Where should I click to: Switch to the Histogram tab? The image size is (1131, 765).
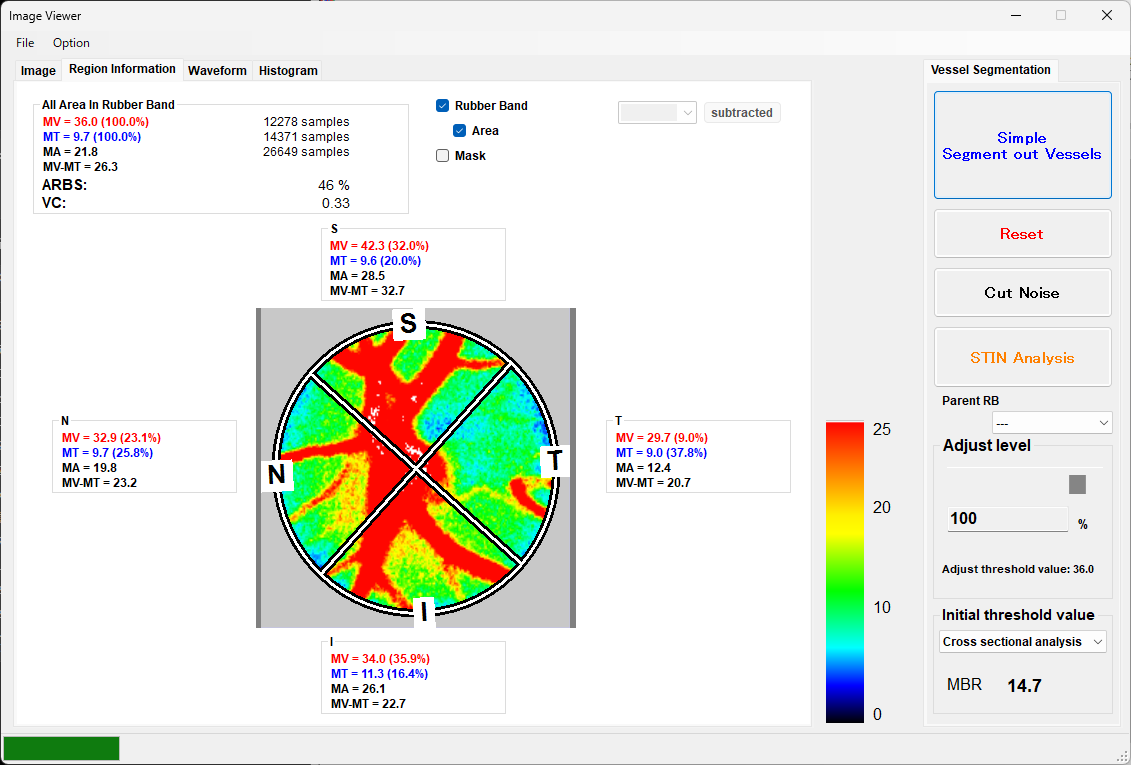[288, 71]
